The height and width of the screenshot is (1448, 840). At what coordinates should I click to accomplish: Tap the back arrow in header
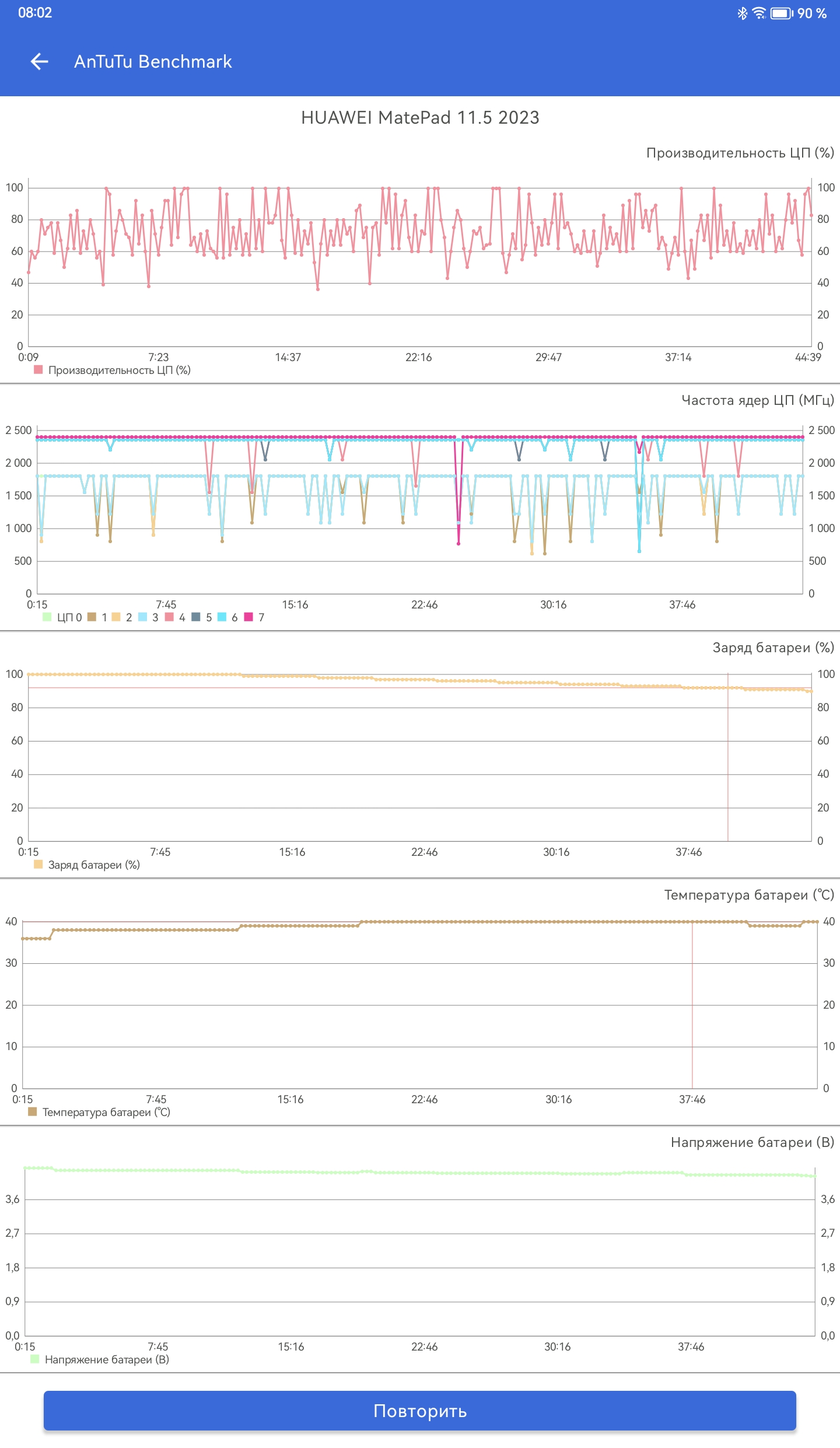click(x=39, y=61)
